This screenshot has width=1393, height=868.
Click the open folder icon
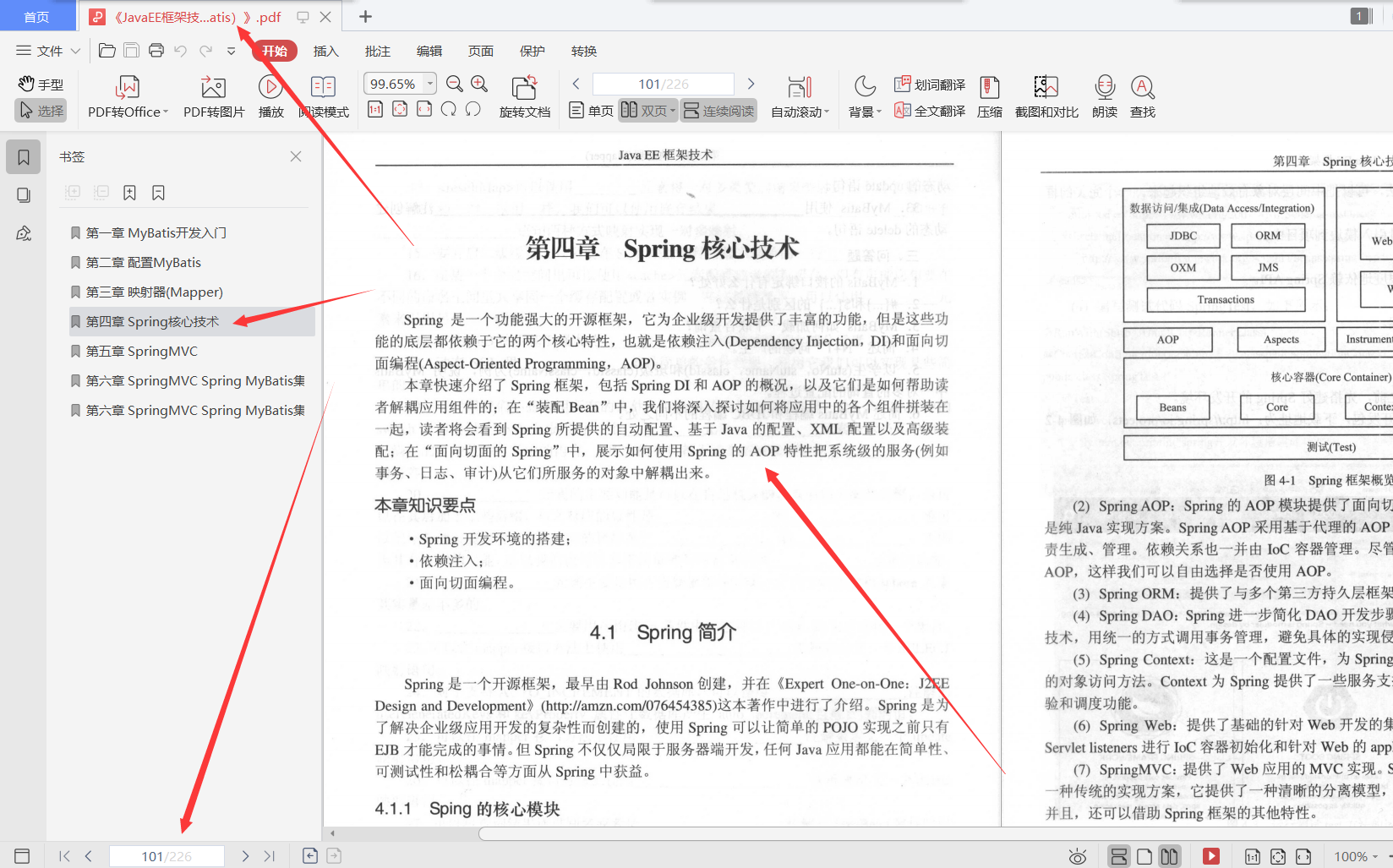click(x=107, y=51)
